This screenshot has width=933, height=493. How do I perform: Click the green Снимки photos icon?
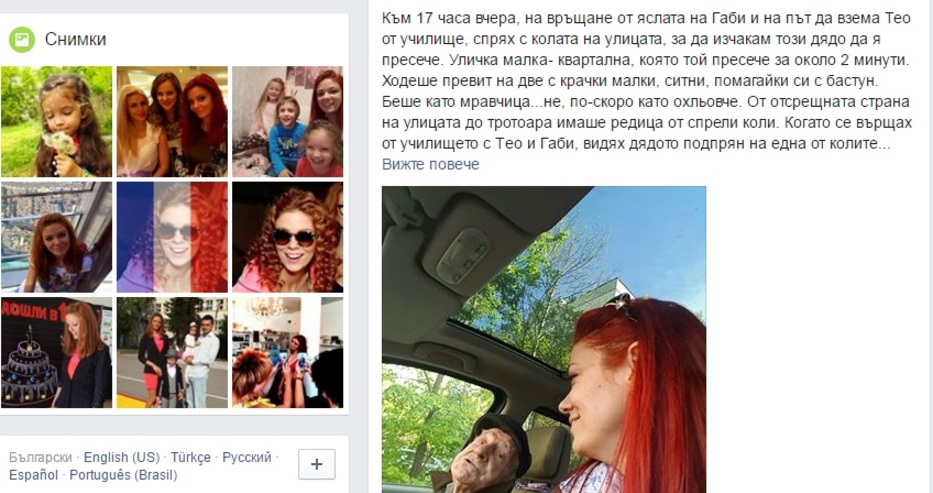click(22, 40)
